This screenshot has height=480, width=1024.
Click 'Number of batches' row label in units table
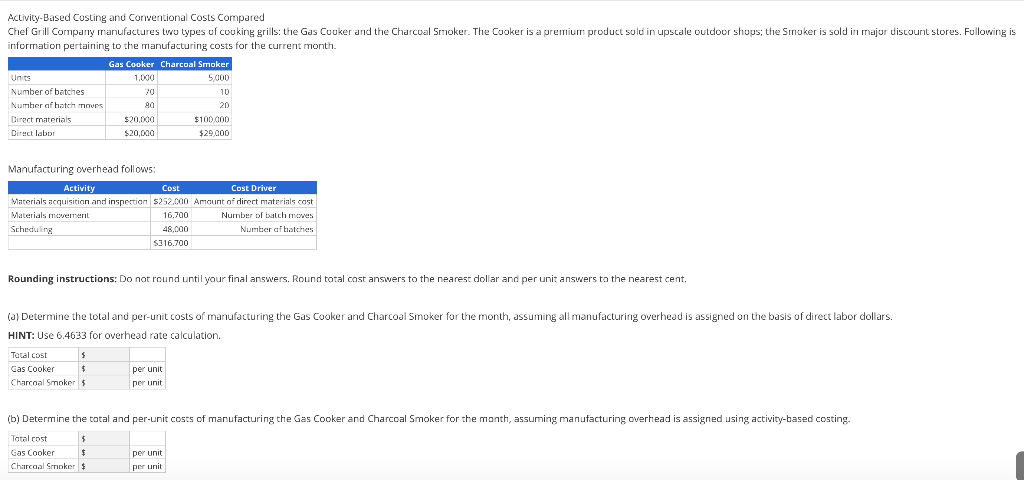57,91
